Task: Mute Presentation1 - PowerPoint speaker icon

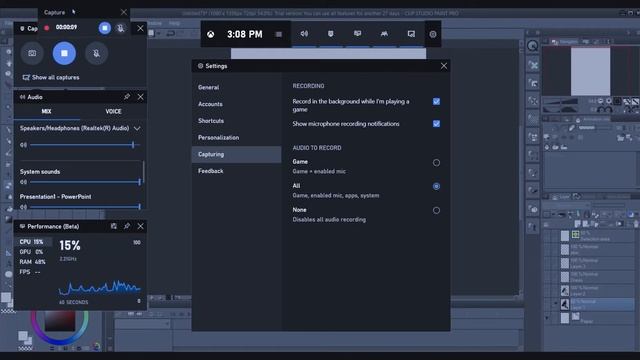Action: point(23,207)
